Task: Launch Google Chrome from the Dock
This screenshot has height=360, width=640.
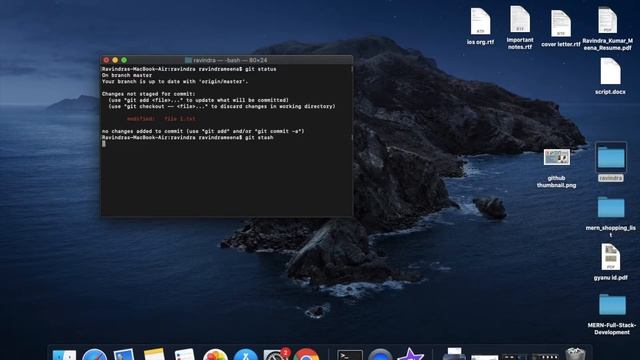Action: click(306, 354)
